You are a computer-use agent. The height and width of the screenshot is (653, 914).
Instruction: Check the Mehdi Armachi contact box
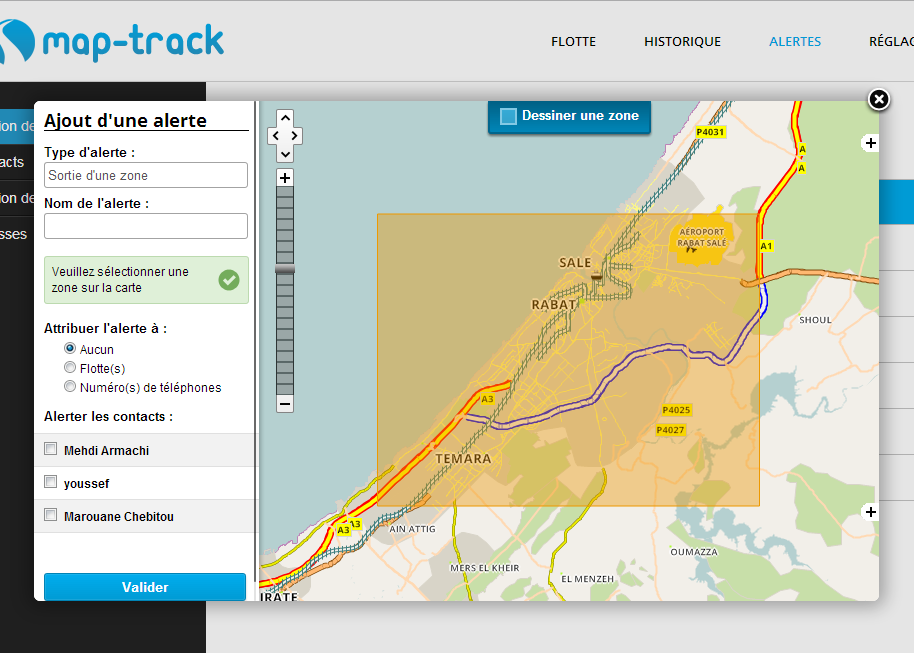pyautogui.click(x=51, y=450)
